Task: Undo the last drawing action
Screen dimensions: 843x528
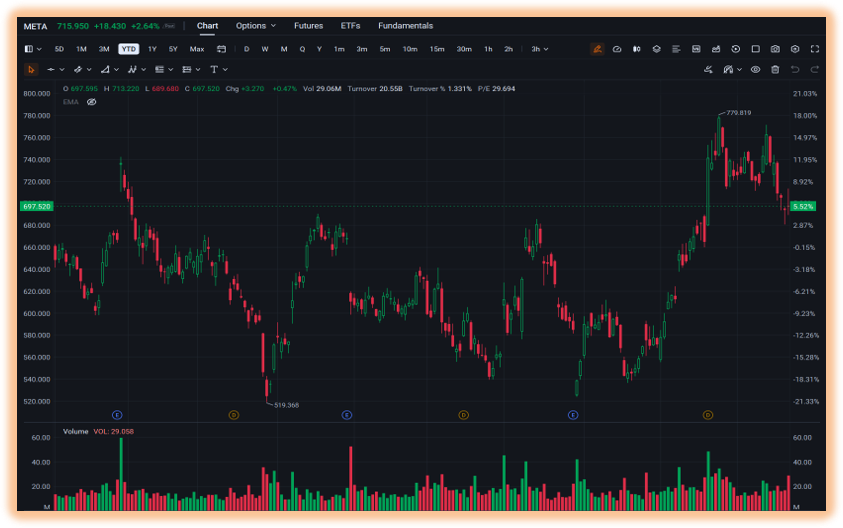Action: pyautogui.click(x=795, y=69)
